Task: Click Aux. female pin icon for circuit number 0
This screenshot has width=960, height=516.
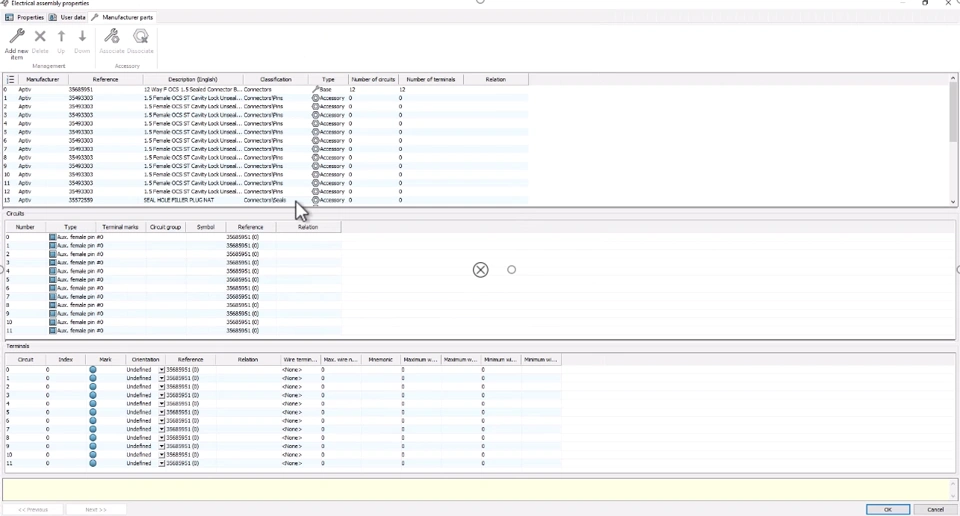Action: 52,237
